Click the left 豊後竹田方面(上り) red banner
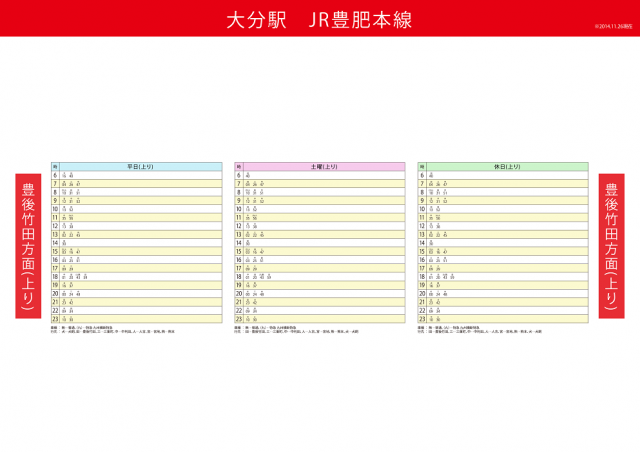 [x=28, y=246]
